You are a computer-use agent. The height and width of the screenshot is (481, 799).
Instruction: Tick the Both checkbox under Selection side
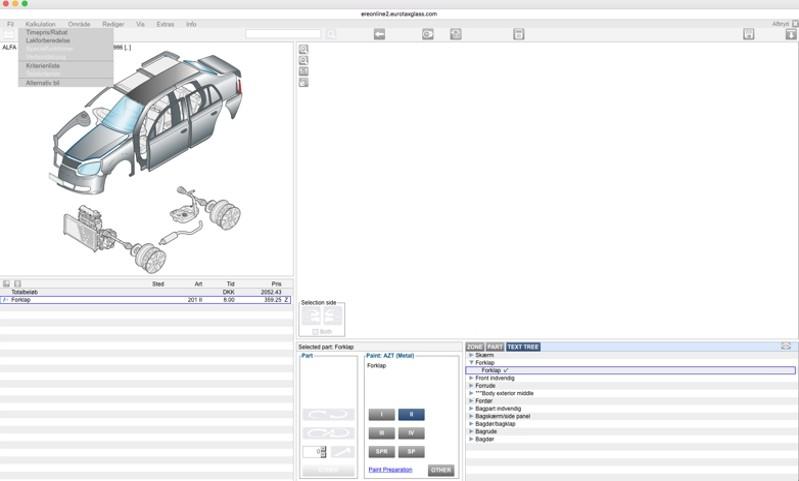[x=315, y=331]
